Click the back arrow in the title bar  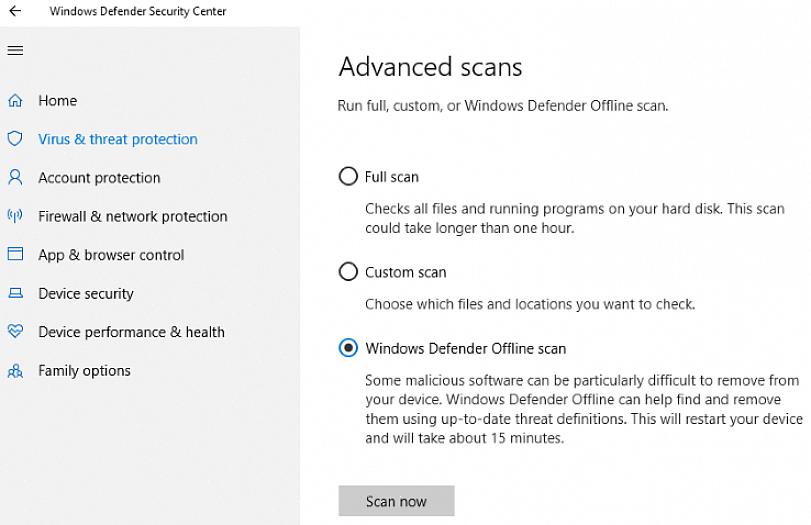(15, 10)
